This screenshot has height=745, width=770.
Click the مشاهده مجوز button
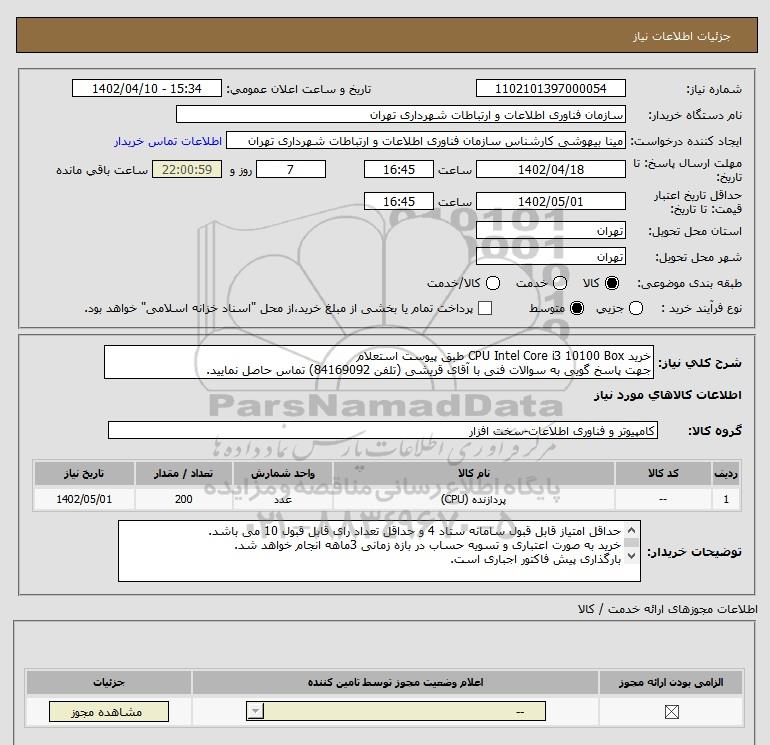(x=109, y=712)
